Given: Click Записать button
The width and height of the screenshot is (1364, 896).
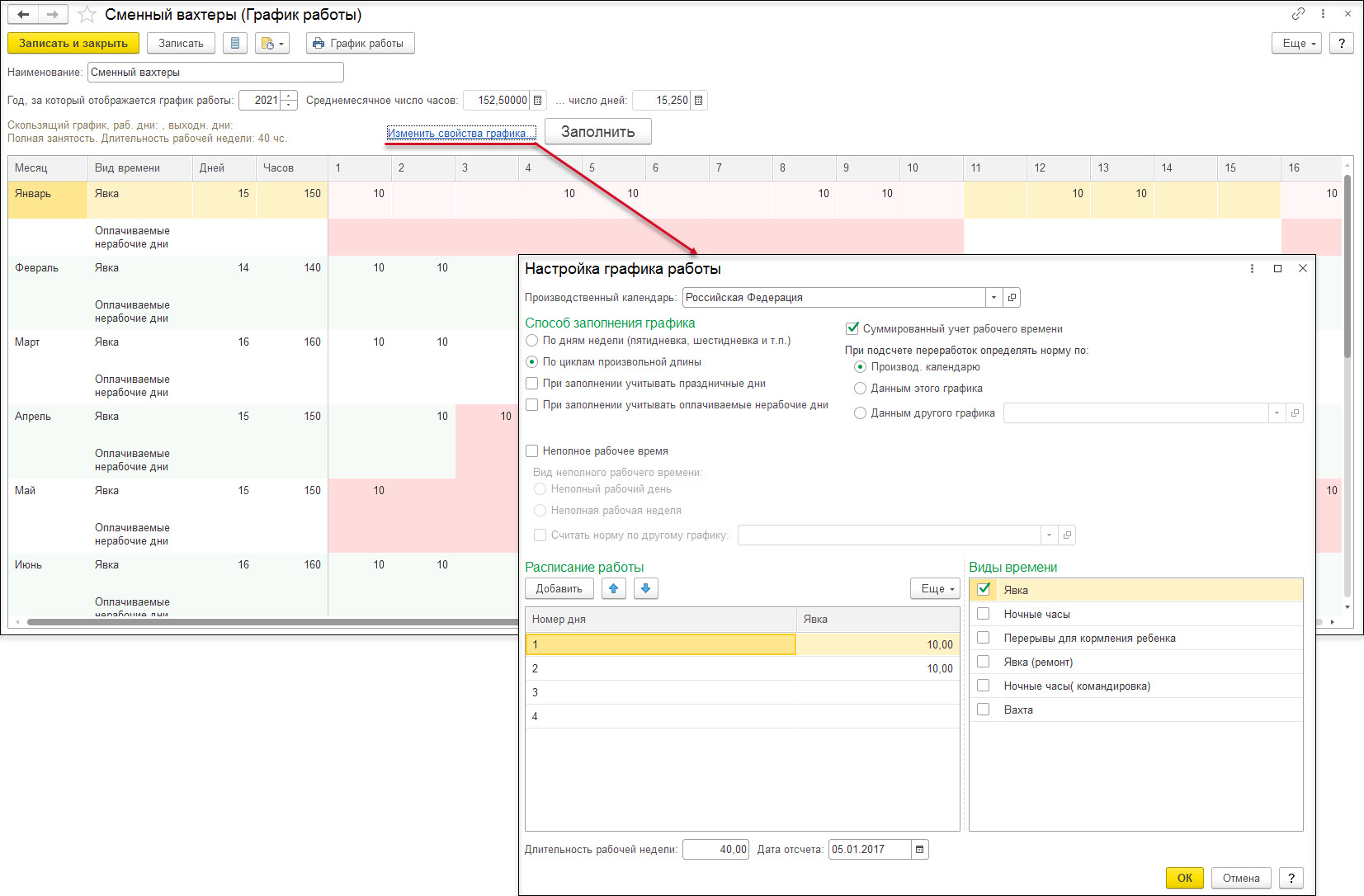Looking at the screenshot, I should [181, 43].
